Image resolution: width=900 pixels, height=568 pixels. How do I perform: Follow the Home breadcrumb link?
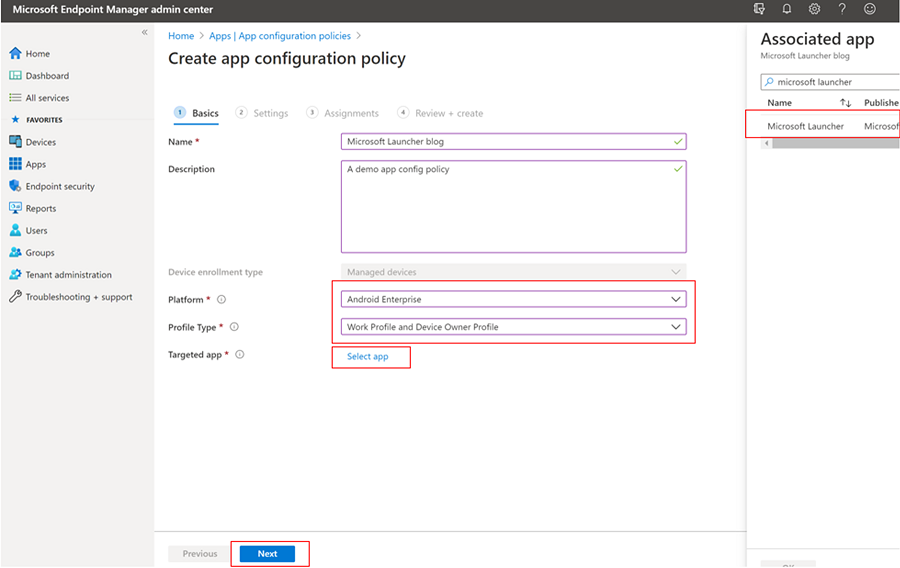181,36
